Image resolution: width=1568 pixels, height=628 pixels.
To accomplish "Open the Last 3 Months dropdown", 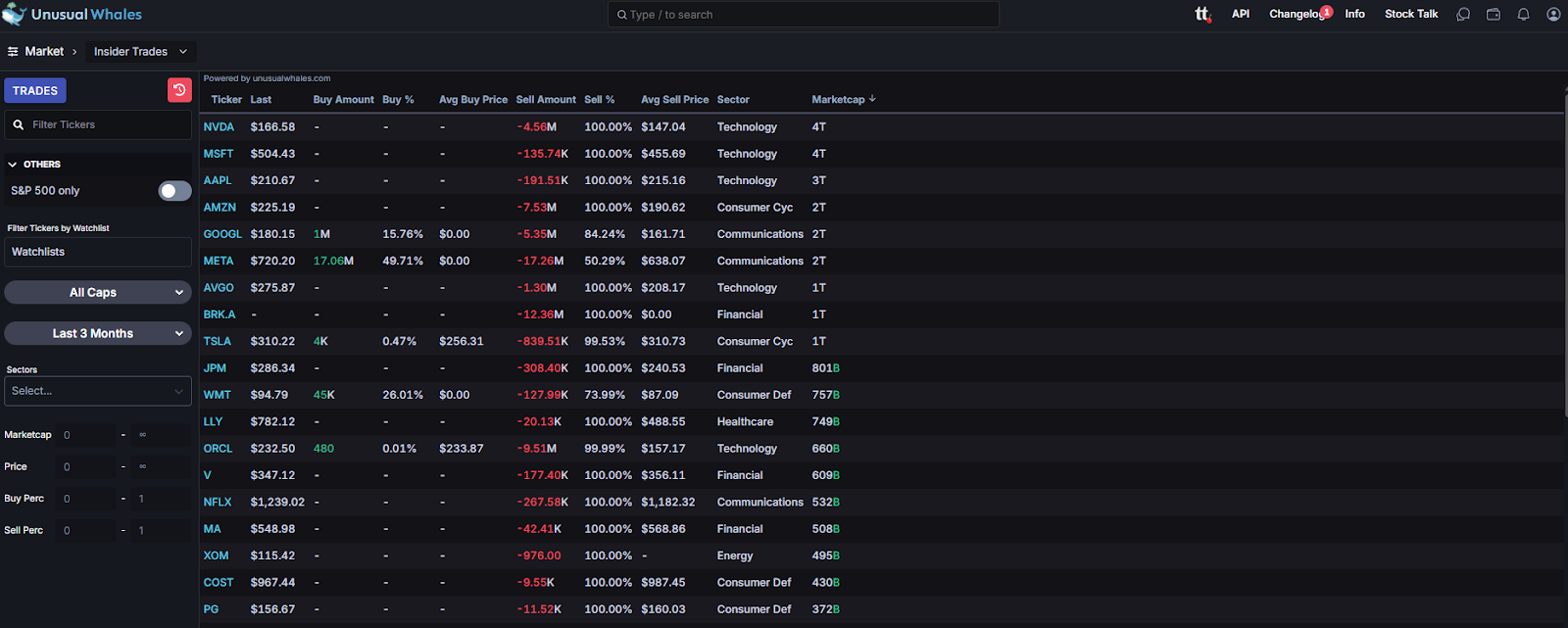I will pos(98,333).
